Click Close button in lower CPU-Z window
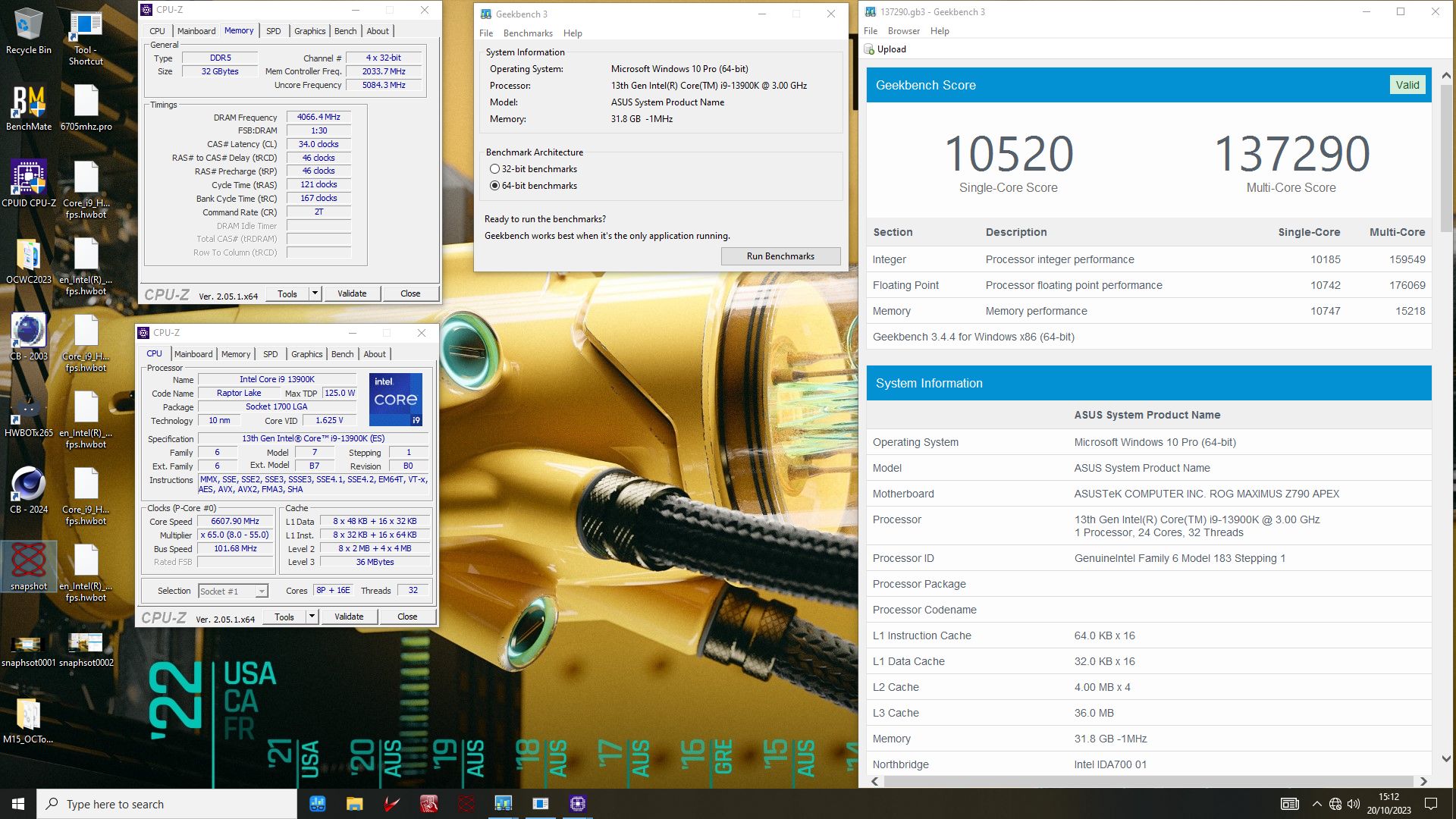Screen dimensions: 1456x819 tap(407, 617)
